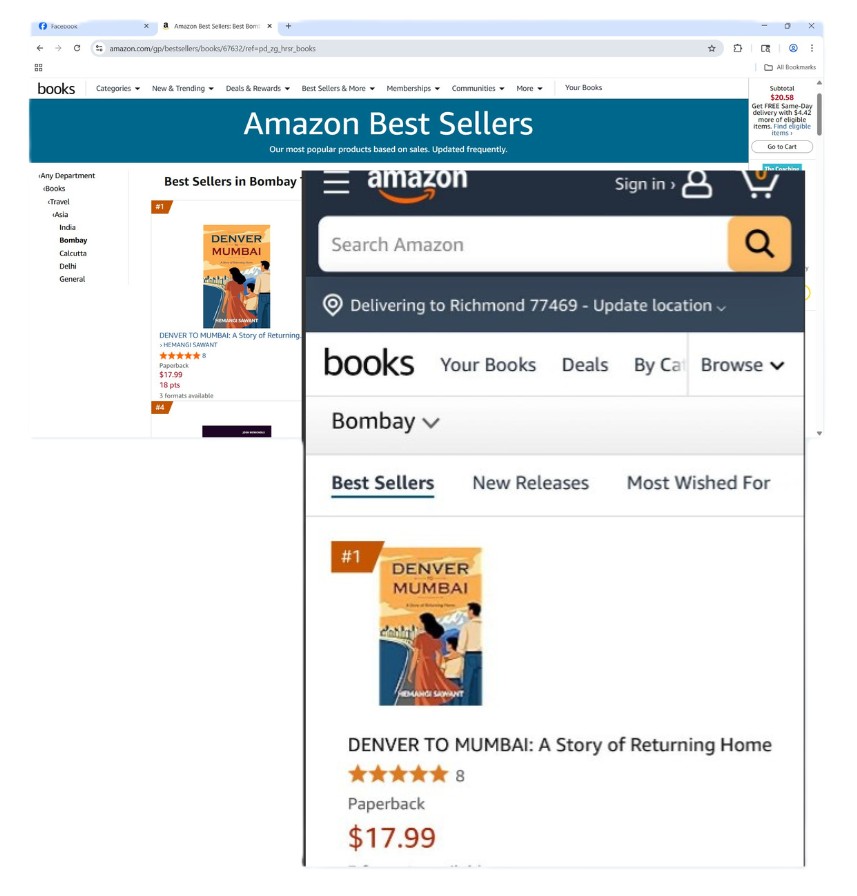The image size is (857, 896).
Task: Open the hamburger menu in the Amazon mobile header
Action: 336,183
